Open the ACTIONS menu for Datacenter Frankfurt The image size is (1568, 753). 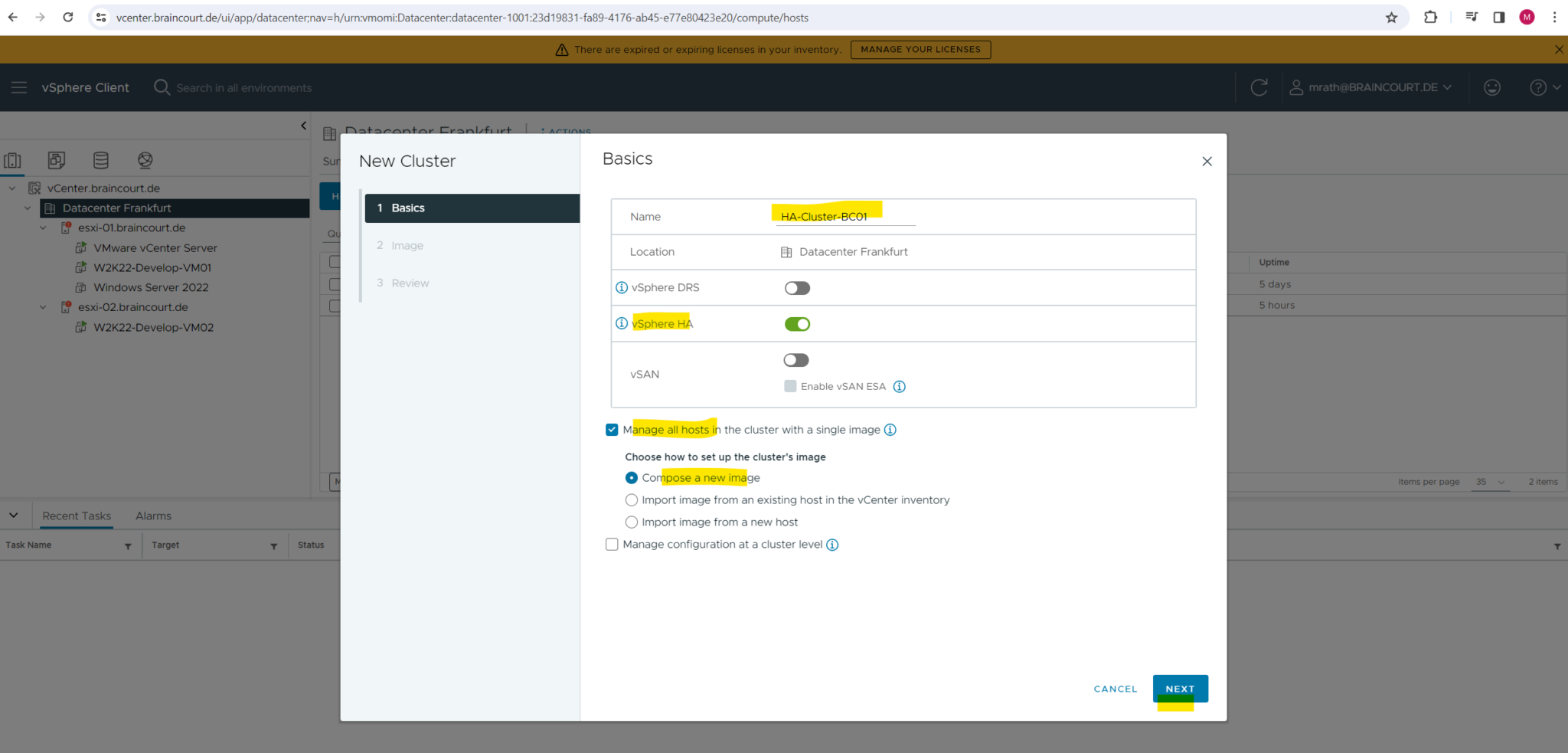coord(566,131)
